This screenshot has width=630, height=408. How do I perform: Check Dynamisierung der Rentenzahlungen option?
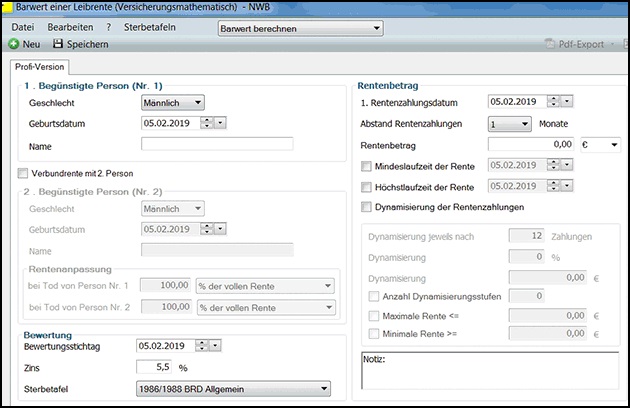366,207
